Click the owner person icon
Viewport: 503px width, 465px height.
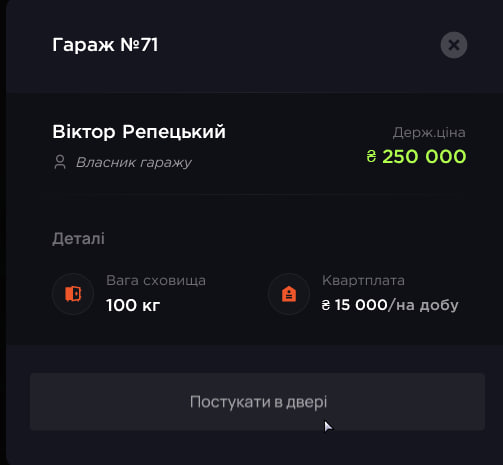point(60,162)
